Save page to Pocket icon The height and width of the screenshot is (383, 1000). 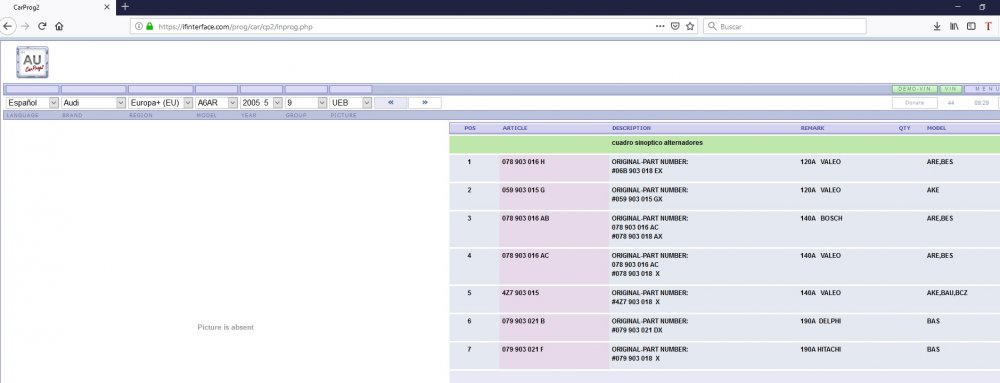[675, 27]
